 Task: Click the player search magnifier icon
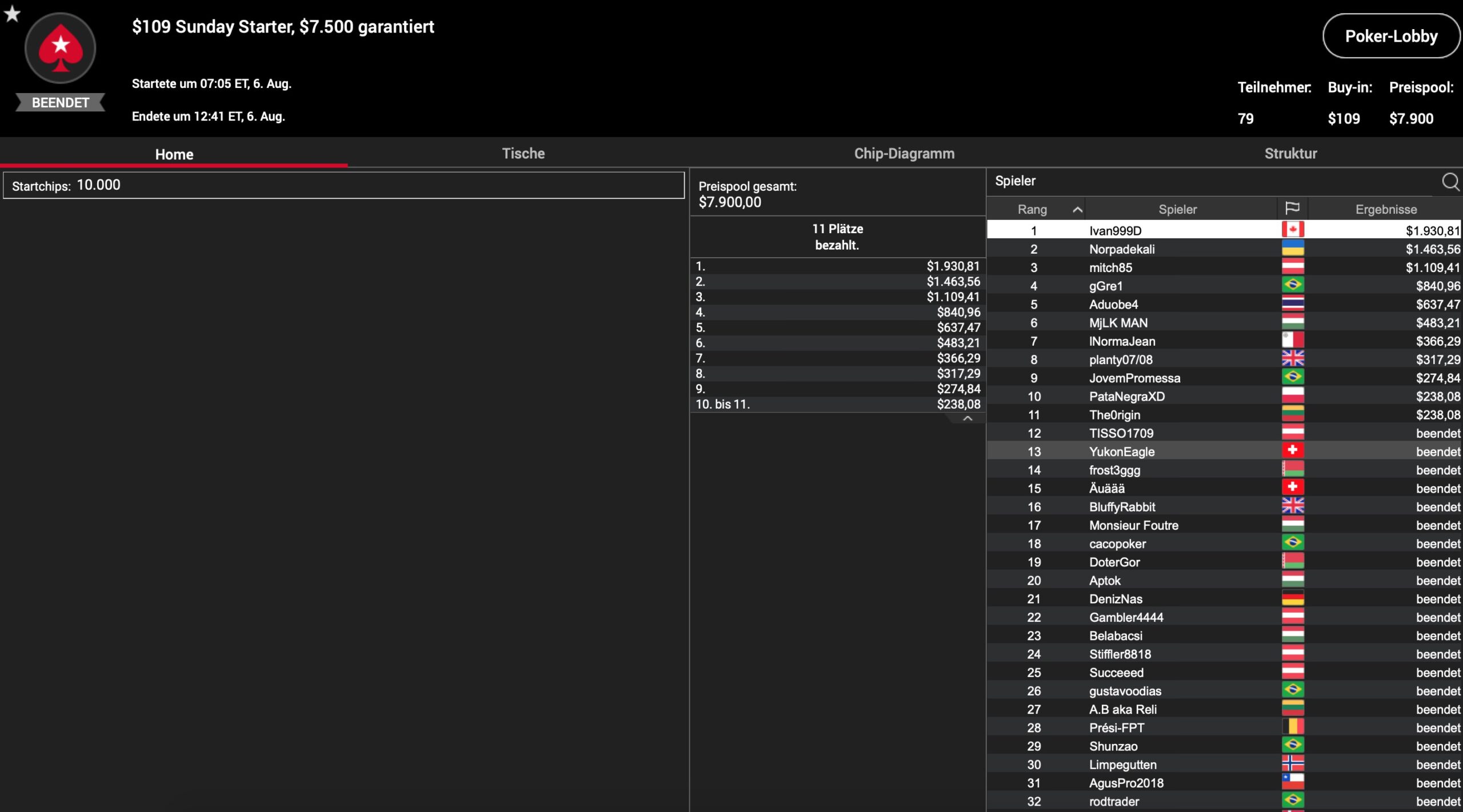click(x=1450, y=182)
